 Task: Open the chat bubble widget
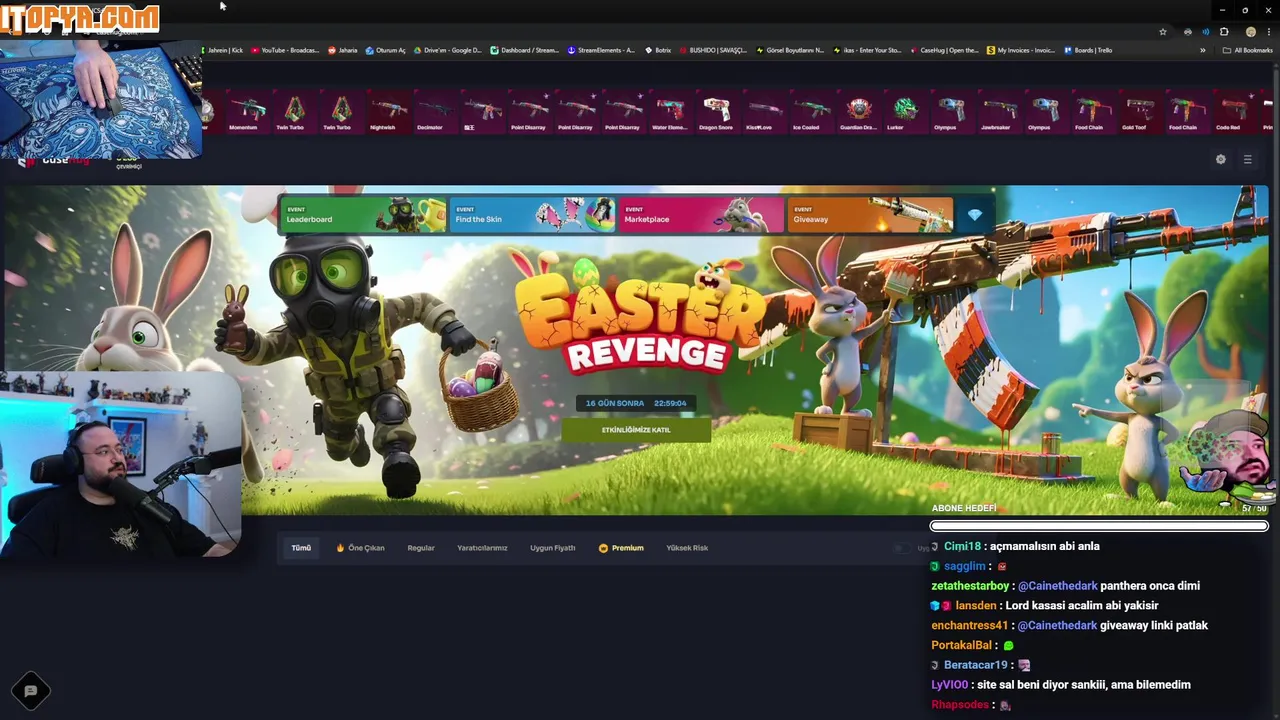30,690
